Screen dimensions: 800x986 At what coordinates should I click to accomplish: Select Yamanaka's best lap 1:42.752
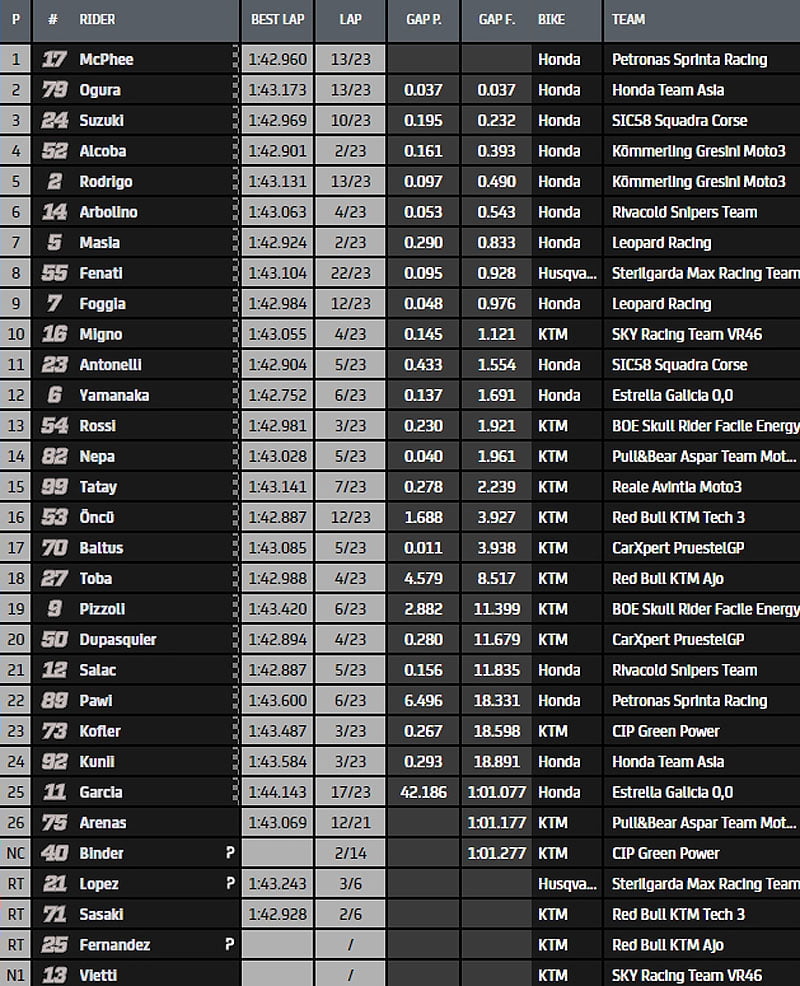pos(277,395)
